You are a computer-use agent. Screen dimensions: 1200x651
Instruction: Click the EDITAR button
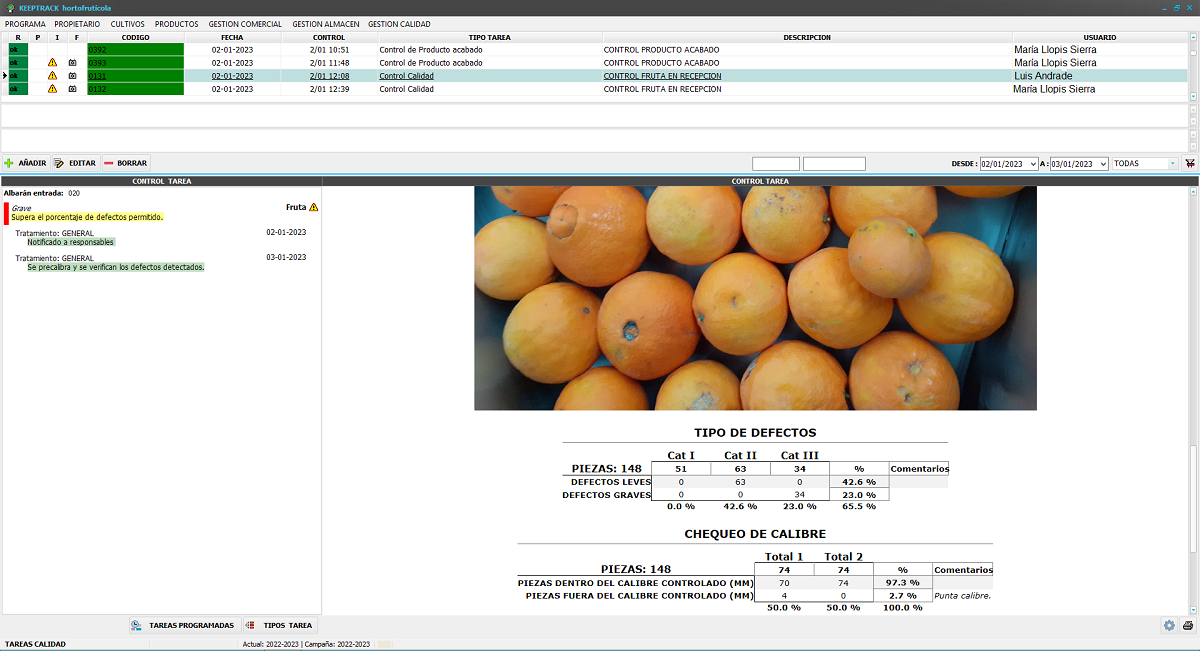(x=75, y=163)
